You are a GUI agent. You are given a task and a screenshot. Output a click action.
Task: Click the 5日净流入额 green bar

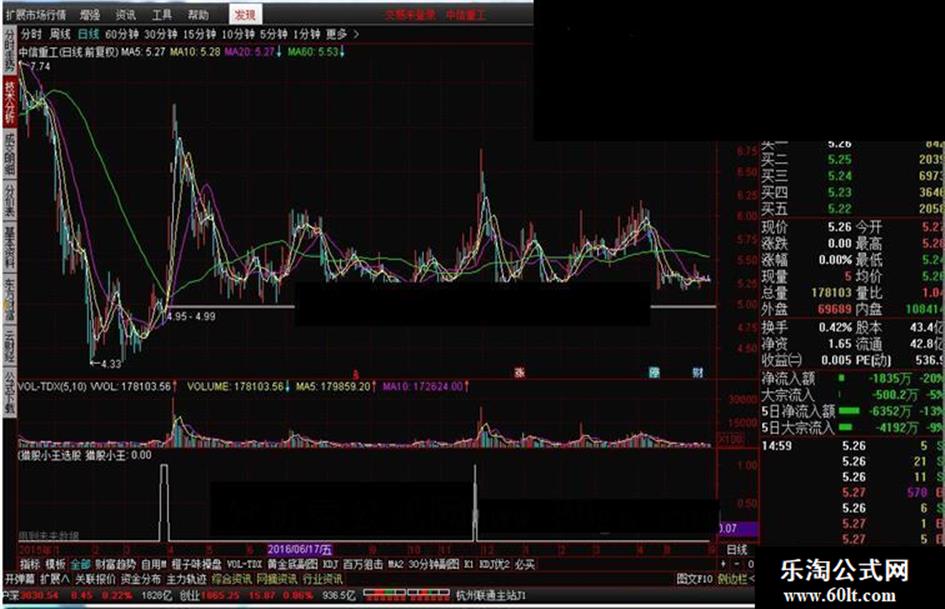849,411
